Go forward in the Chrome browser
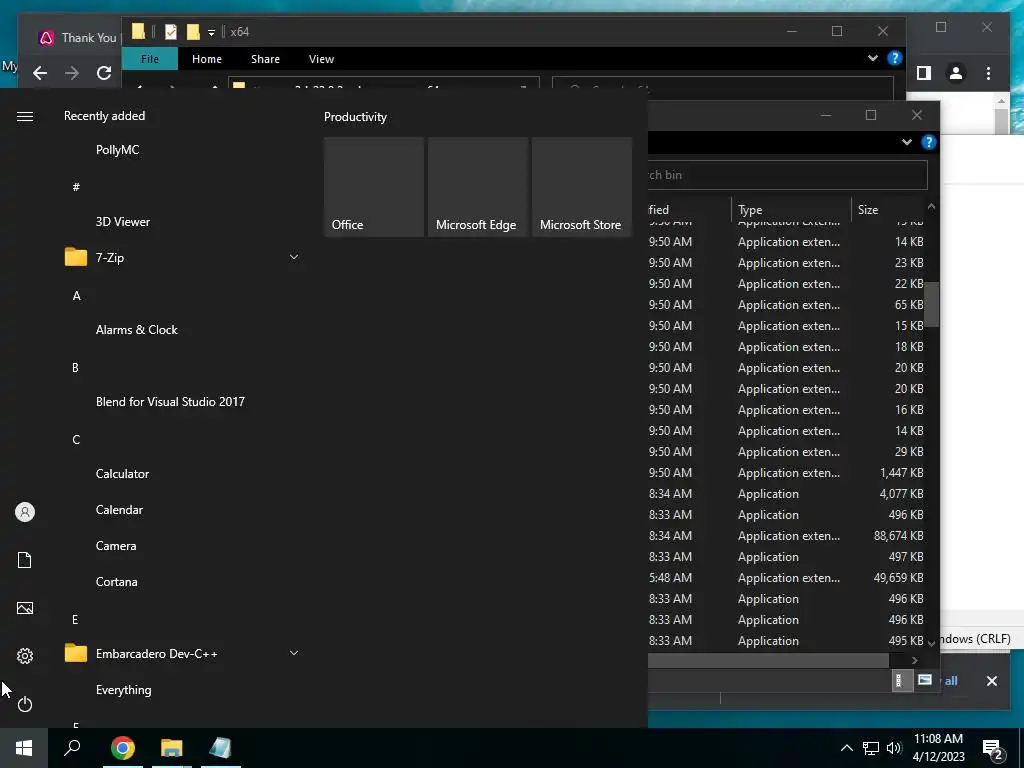Screen dimensions: 1024x768 [72, 73]
